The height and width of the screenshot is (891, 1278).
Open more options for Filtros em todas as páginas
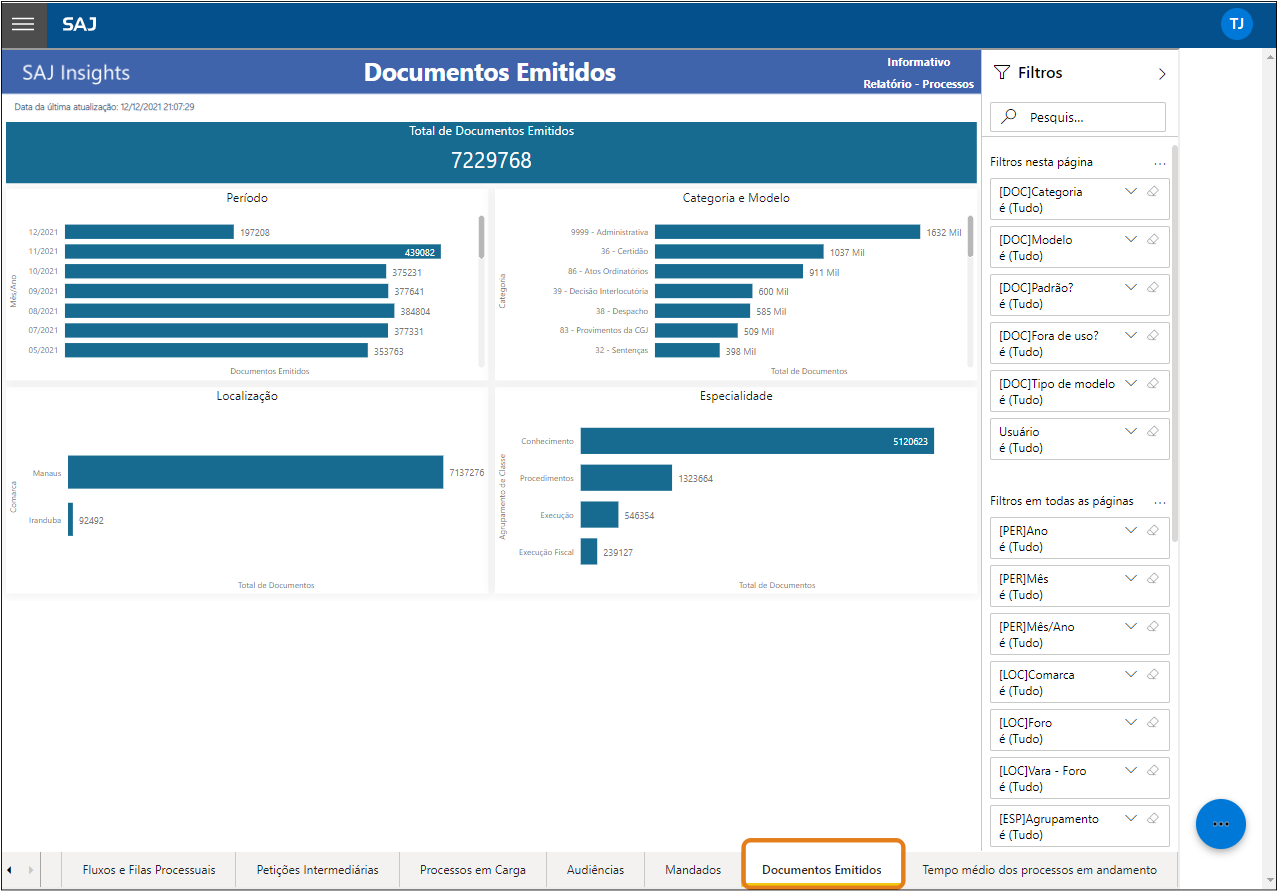pos(1160,501)
